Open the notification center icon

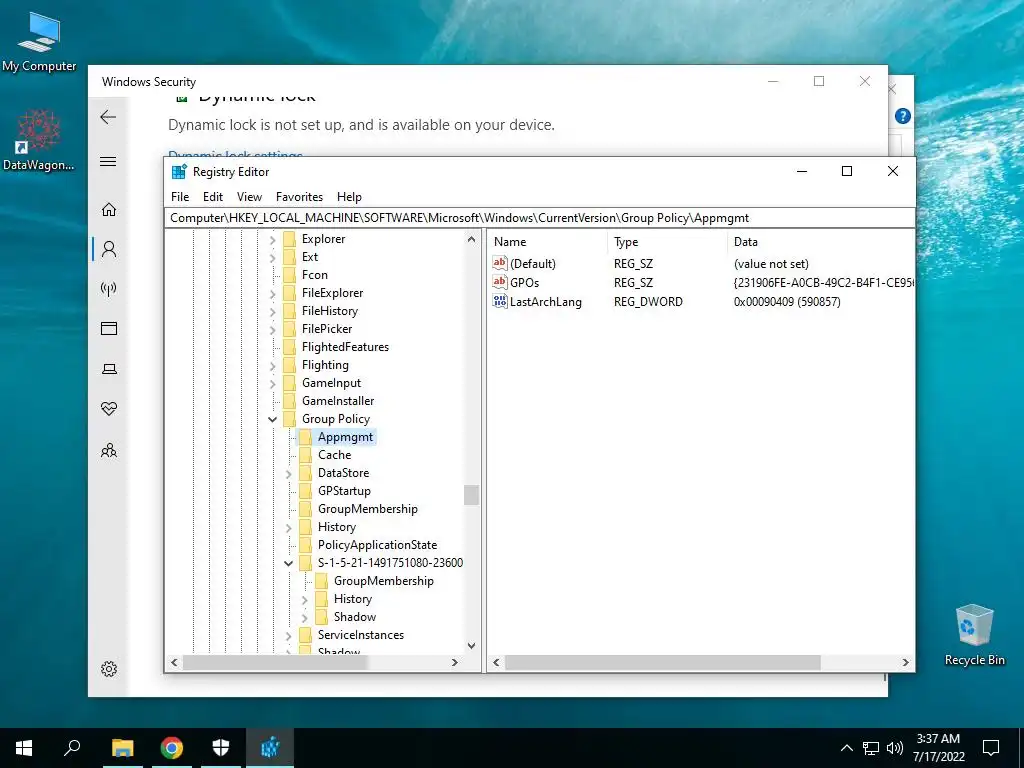tap(991, 748)
